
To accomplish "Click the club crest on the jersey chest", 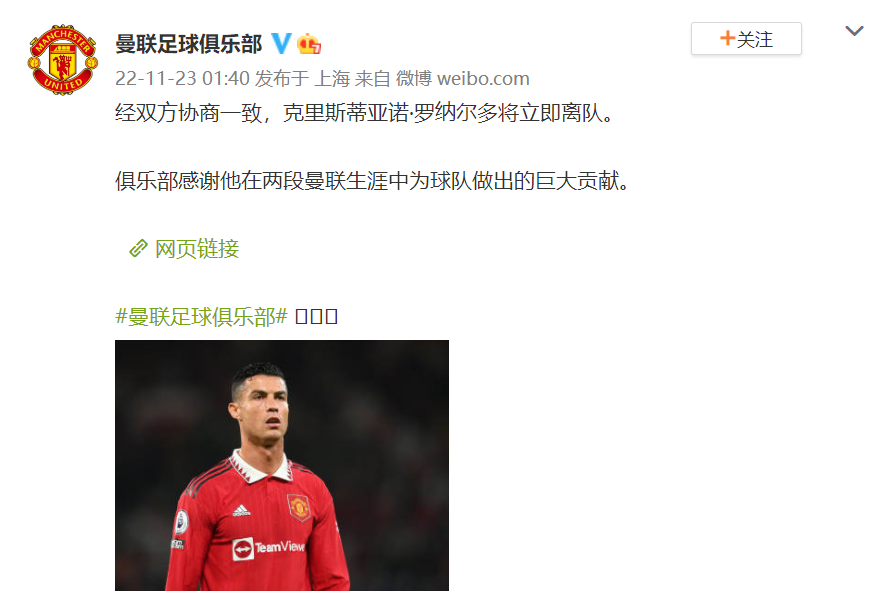I will (x=299, y=507).
